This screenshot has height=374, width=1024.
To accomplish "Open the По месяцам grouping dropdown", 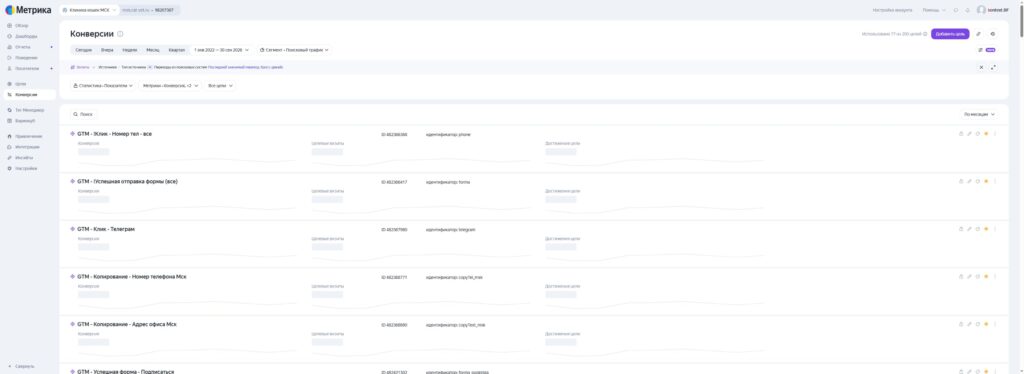I will point(980,114).
